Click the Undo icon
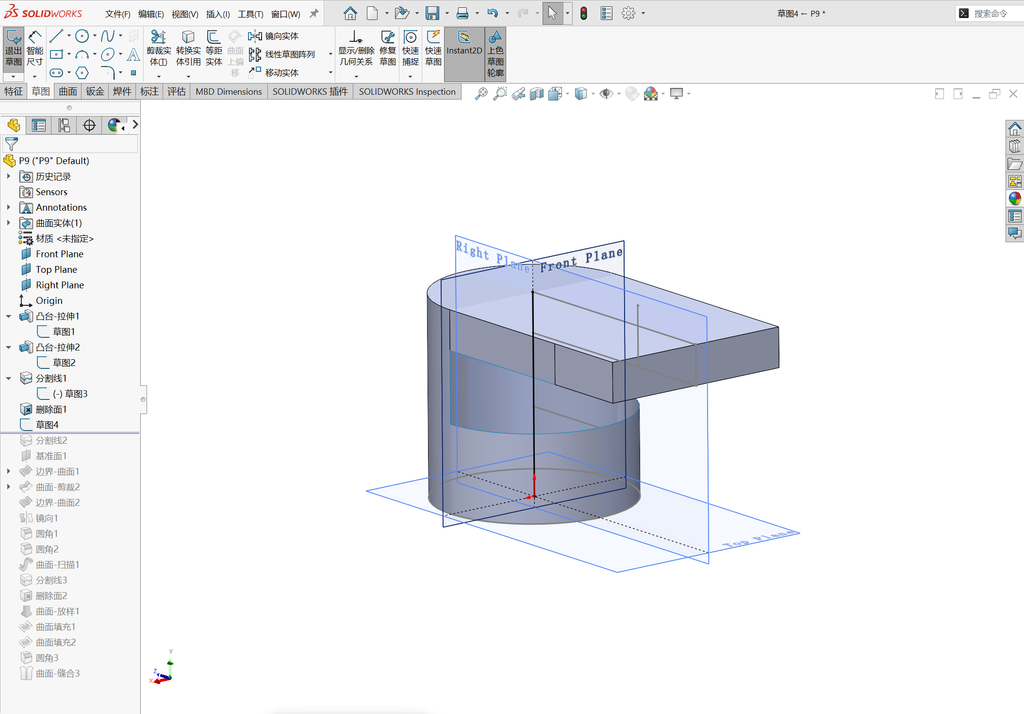This screenshot has height=714, width=1024. tap(492, 13)
